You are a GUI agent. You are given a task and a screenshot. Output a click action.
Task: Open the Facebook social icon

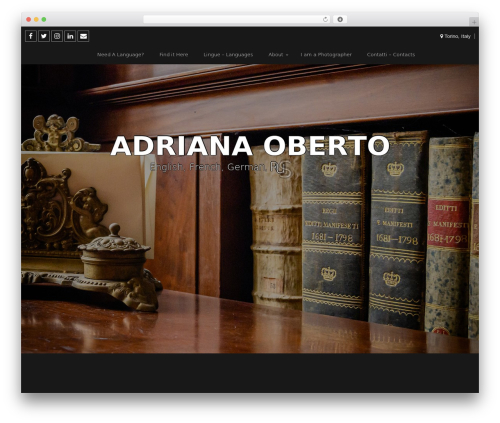click(31, 36)
